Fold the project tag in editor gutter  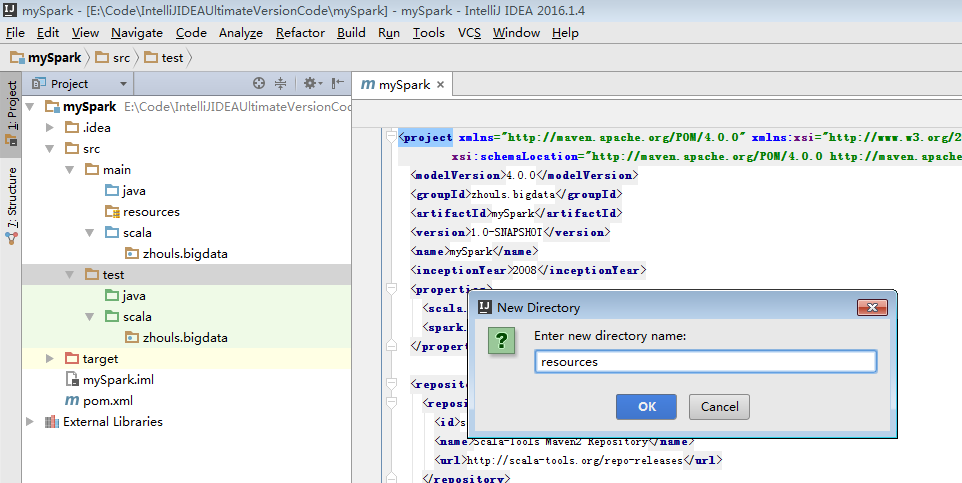[391, 137]
